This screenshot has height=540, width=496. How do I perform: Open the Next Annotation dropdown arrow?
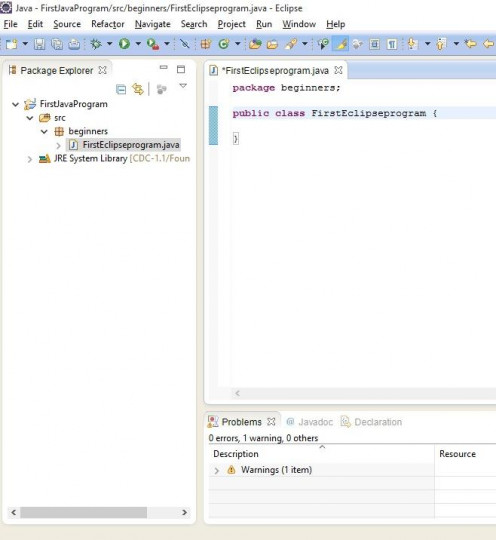pyautogui.click(x=427, y=44)
